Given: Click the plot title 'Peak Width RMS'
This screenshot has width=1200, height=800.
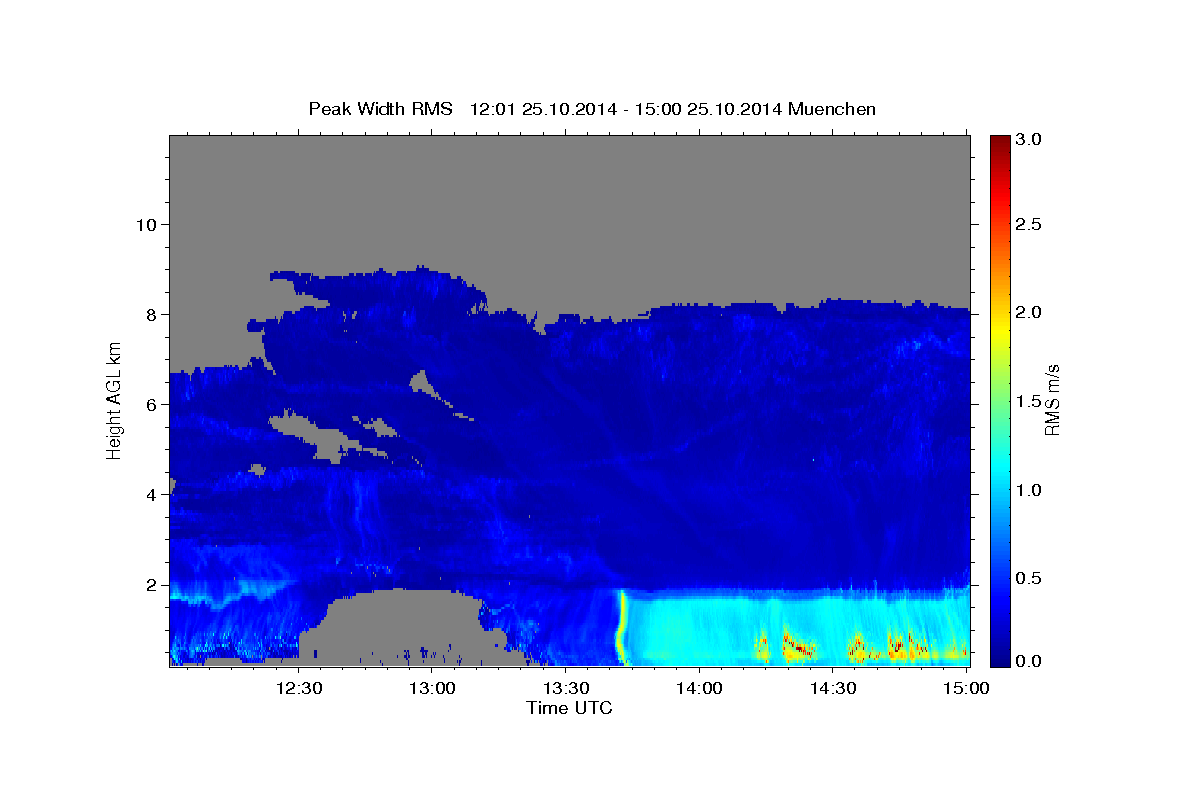Looking at the screenshot, I should pos(380,108).
